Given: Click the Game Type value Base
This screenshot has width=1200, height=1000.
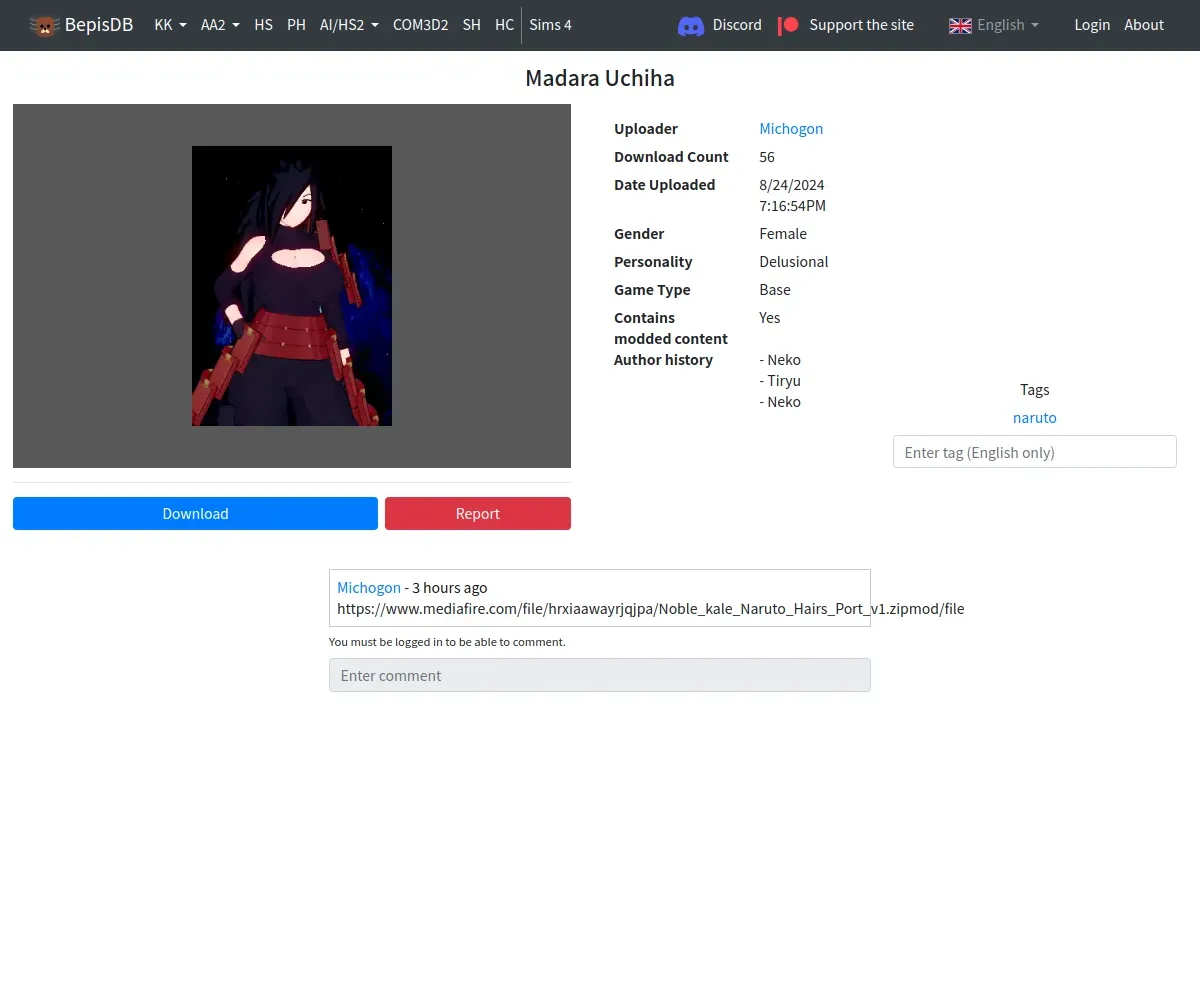Looking at the screenshot, I should click(x=775, y=290).
